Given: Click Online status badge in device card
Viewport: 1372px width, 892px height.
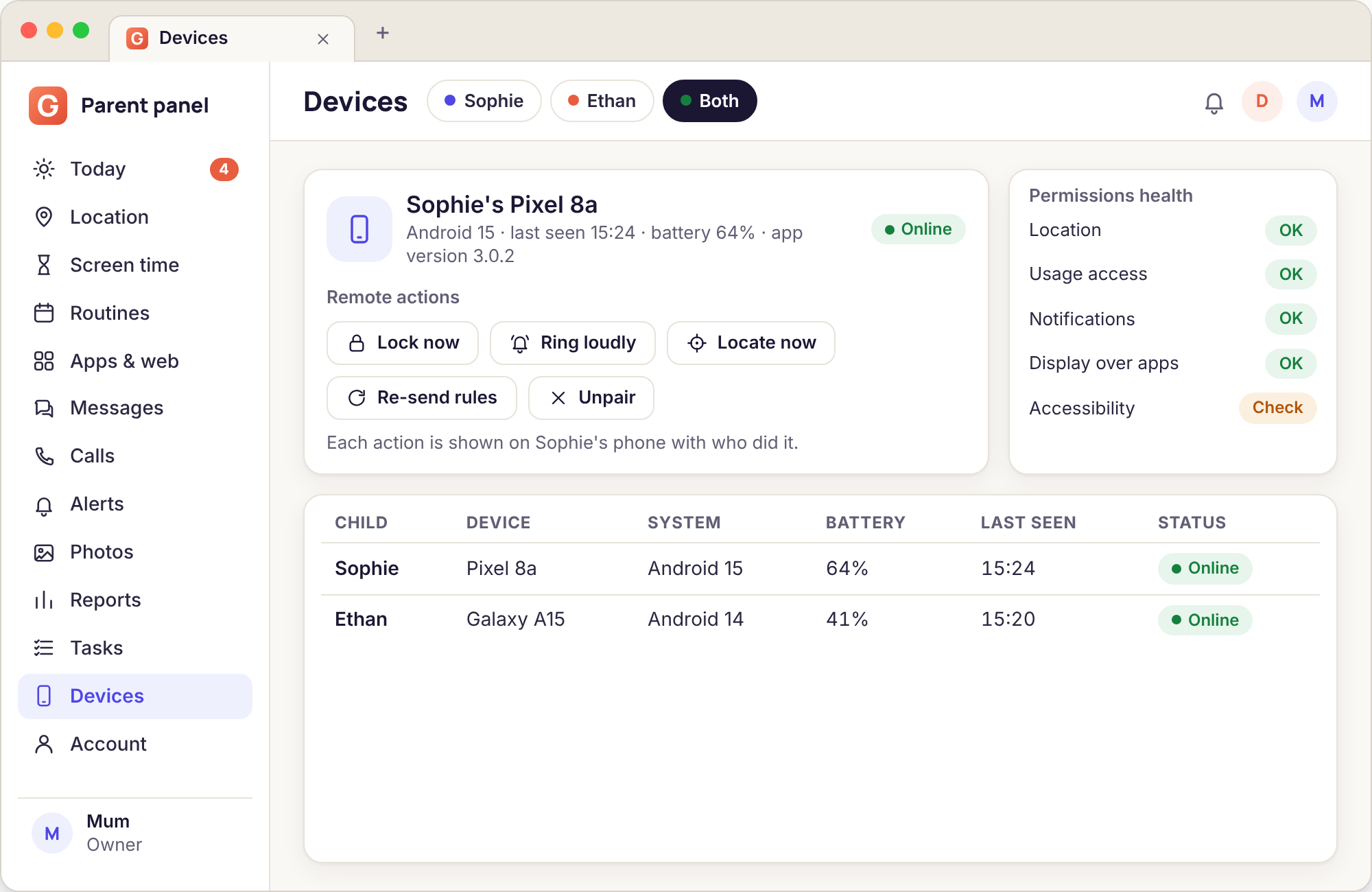Looking at the screenshot, I should 919,229.
